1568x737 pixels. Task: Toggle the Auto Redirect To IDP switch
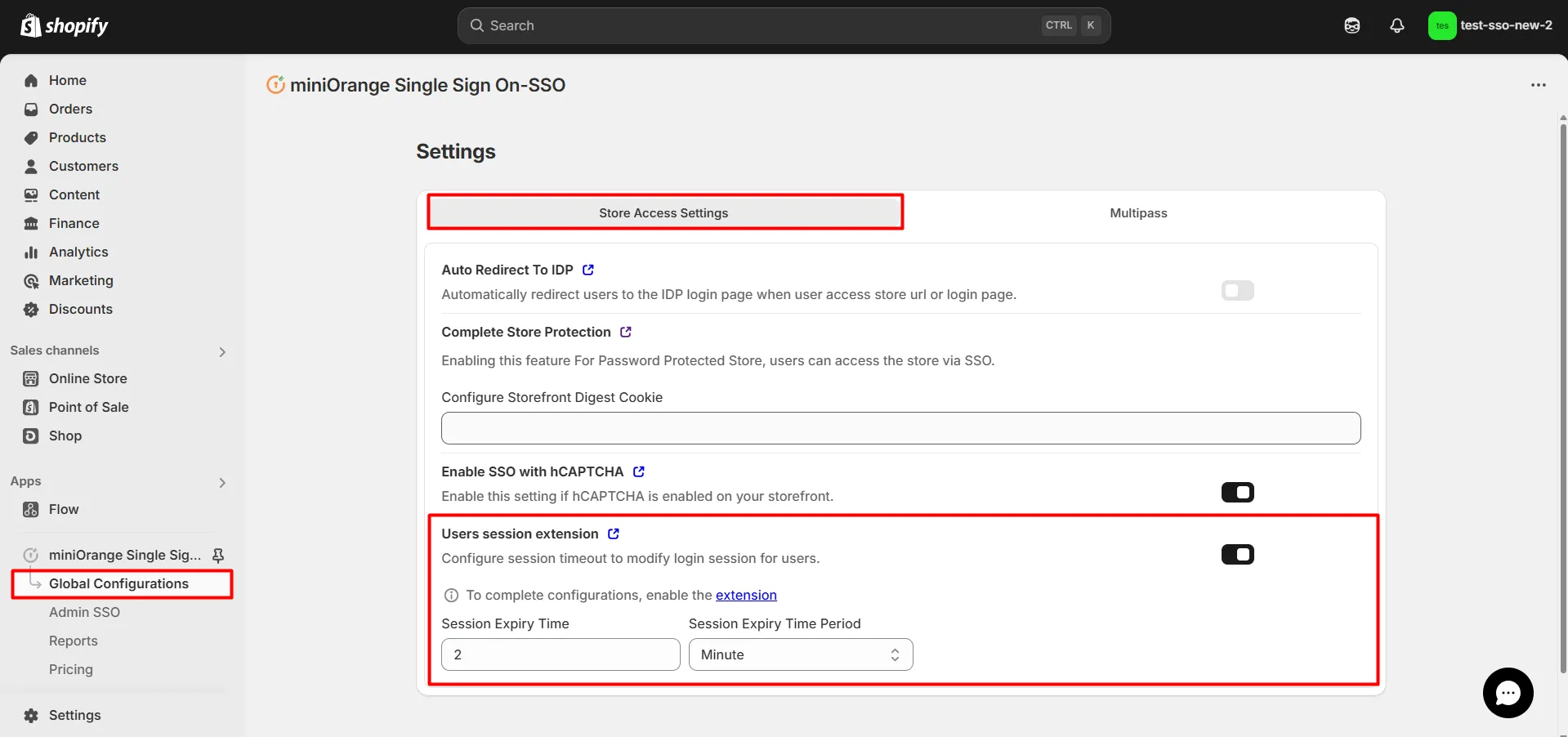coord(1237,290)
